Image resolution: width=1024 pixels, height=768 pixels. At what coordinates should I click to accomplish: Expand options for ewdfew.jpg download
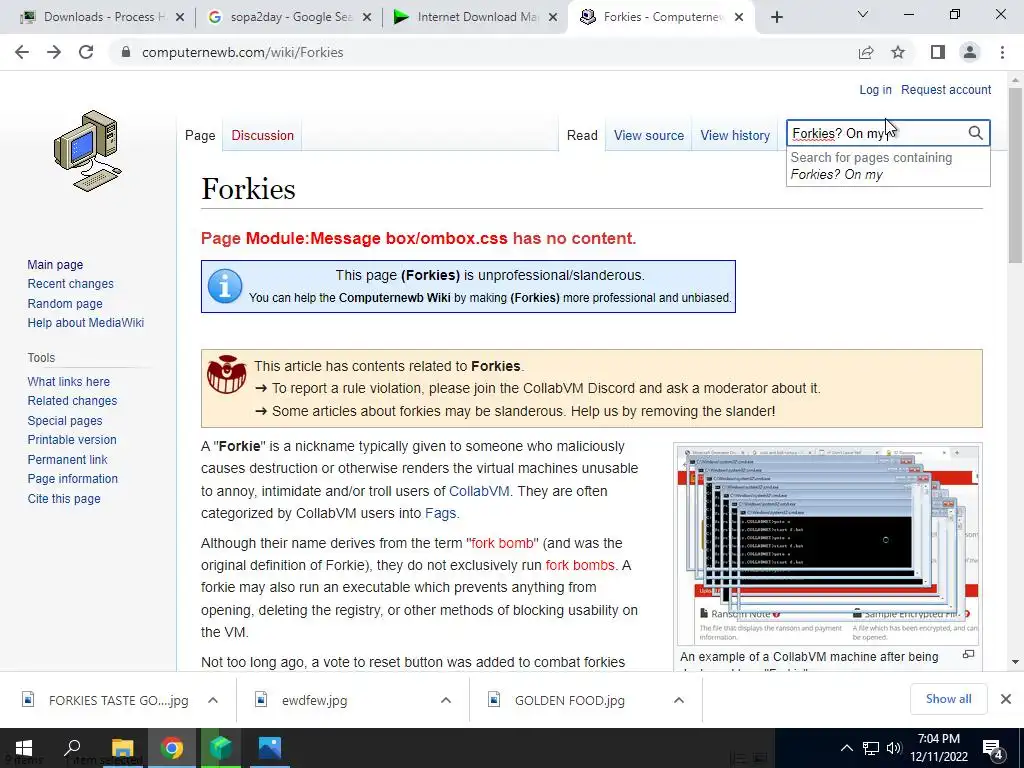445,700
